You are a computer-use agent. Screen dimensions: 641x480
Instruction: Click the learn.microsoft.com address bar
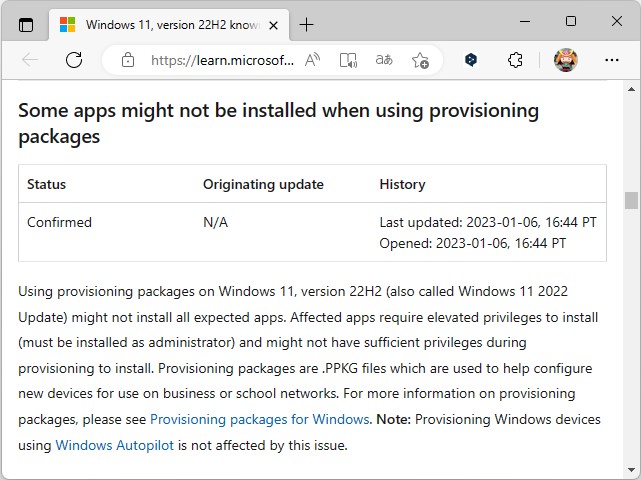222,60
